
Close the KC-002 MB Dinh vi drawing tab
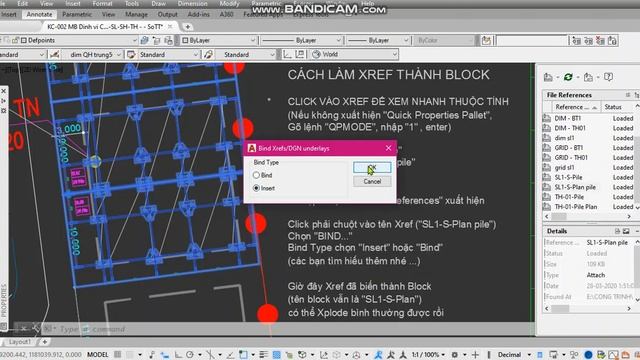pyautogui.click(x=170, y=27)
